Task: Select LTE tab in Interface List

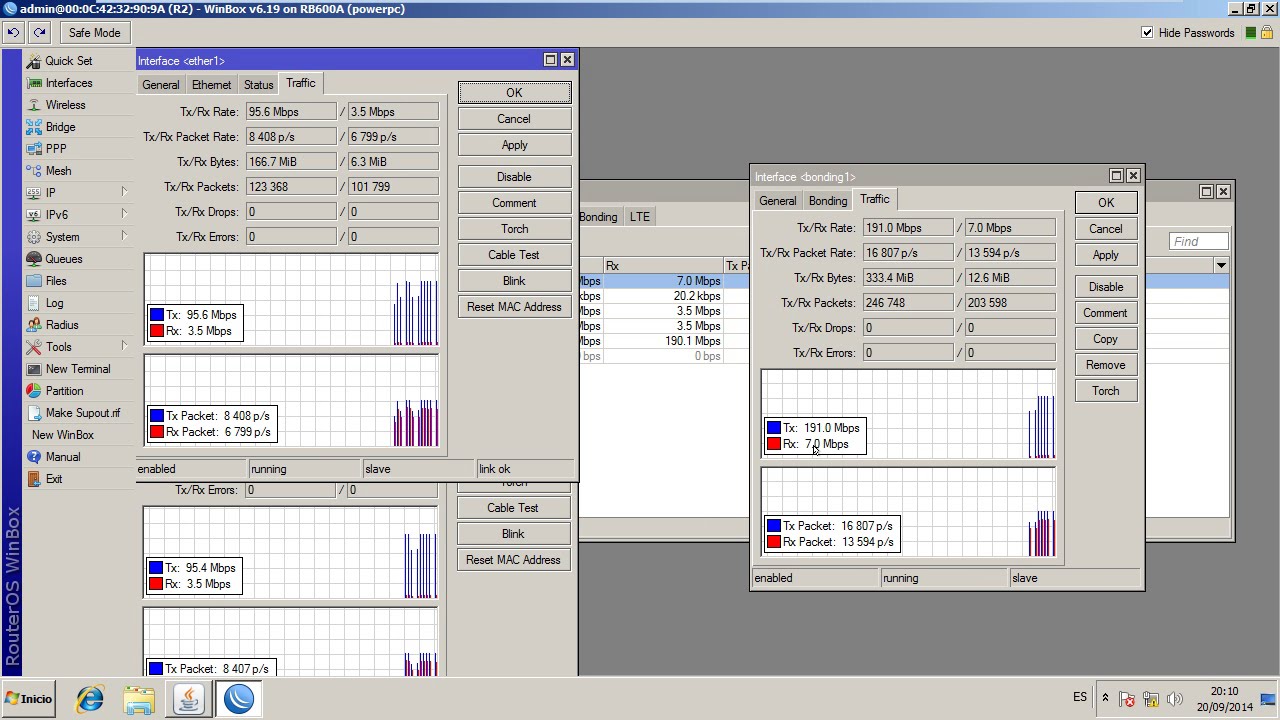Action: pyautogui.click(x=639, y=217)
